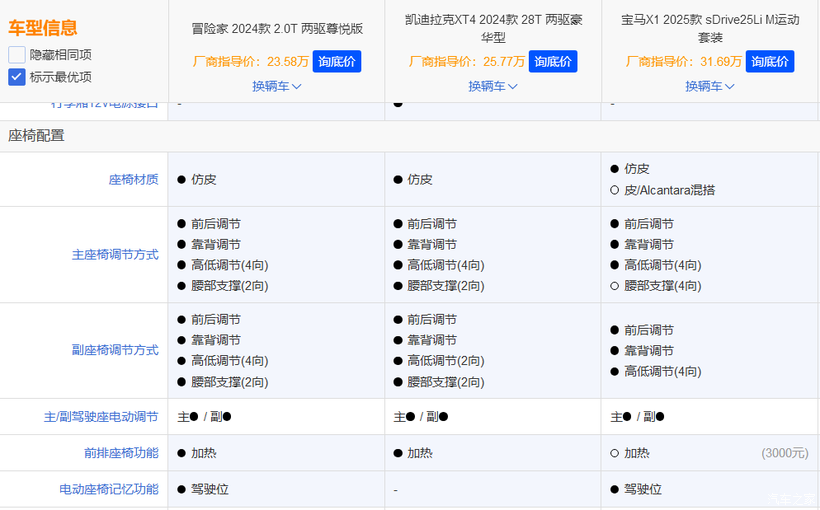820x510 pixels.
Task: Uncheck the 标示最优项 checkbox
Action: [17, 77]
